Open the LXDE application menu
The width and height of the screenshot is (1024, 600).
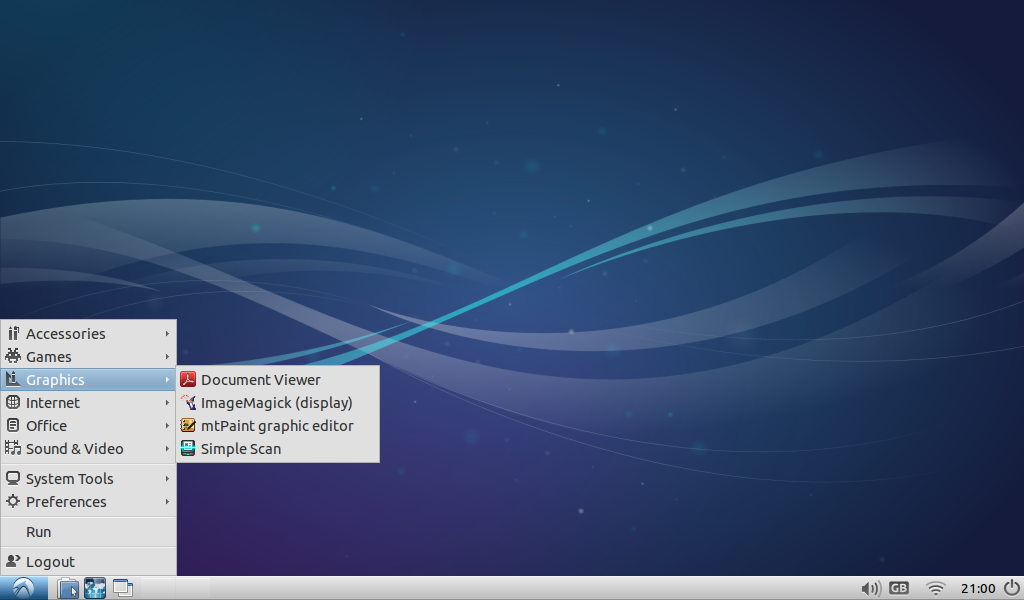[x=22, y=588]
